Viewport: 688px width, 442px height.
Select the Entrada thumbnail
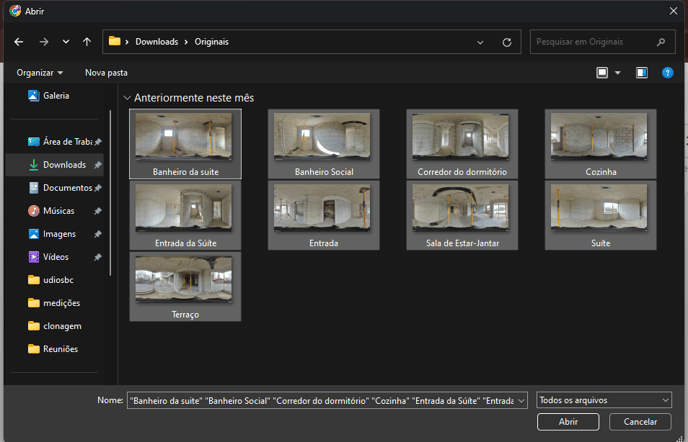(x=324, y=215)
